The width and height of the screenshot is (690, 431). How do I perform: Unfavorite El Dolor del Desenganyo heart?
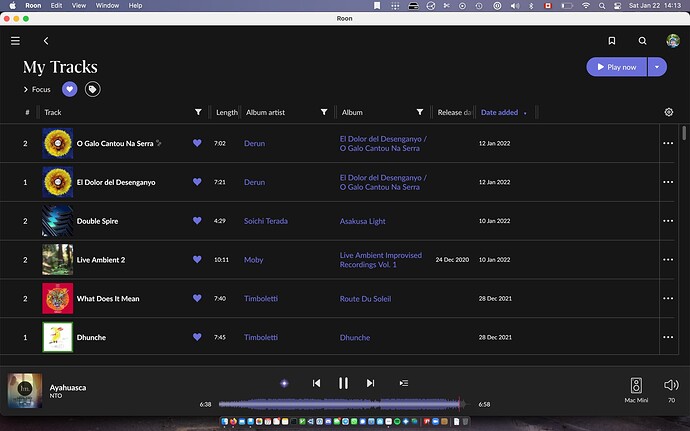197,182
